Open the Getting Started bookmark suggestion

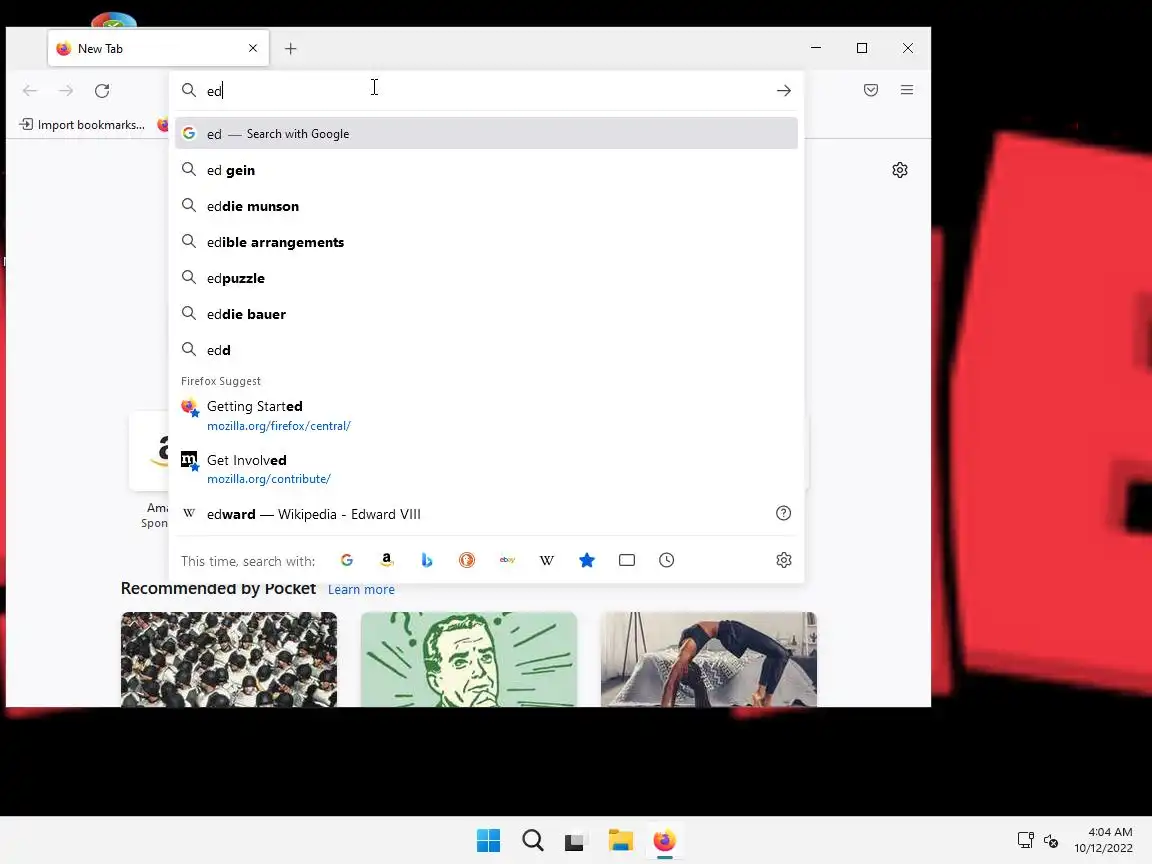click(486, 416)
